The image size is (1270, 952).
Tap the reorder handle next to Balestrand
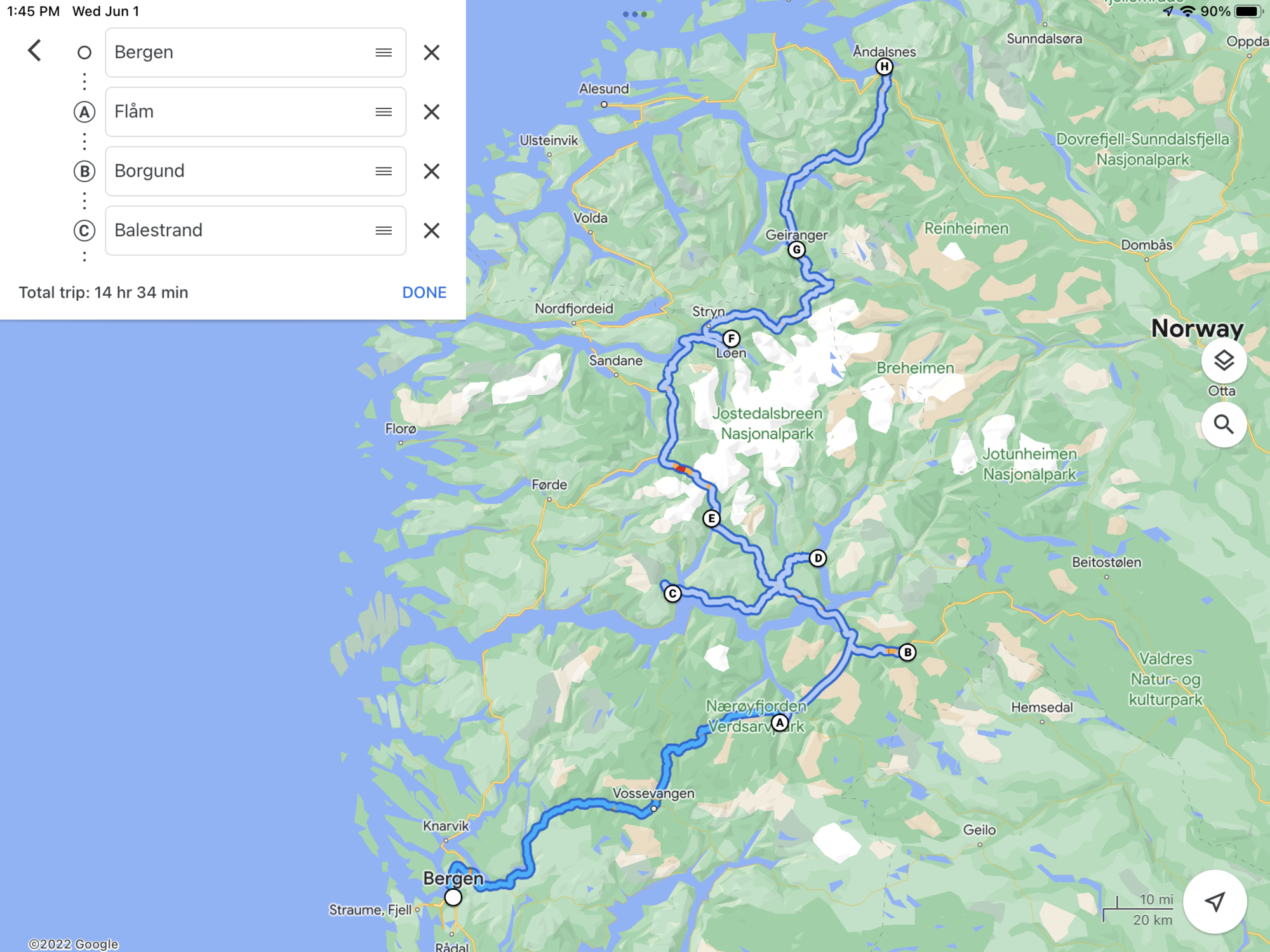click(x=384, y=230)
